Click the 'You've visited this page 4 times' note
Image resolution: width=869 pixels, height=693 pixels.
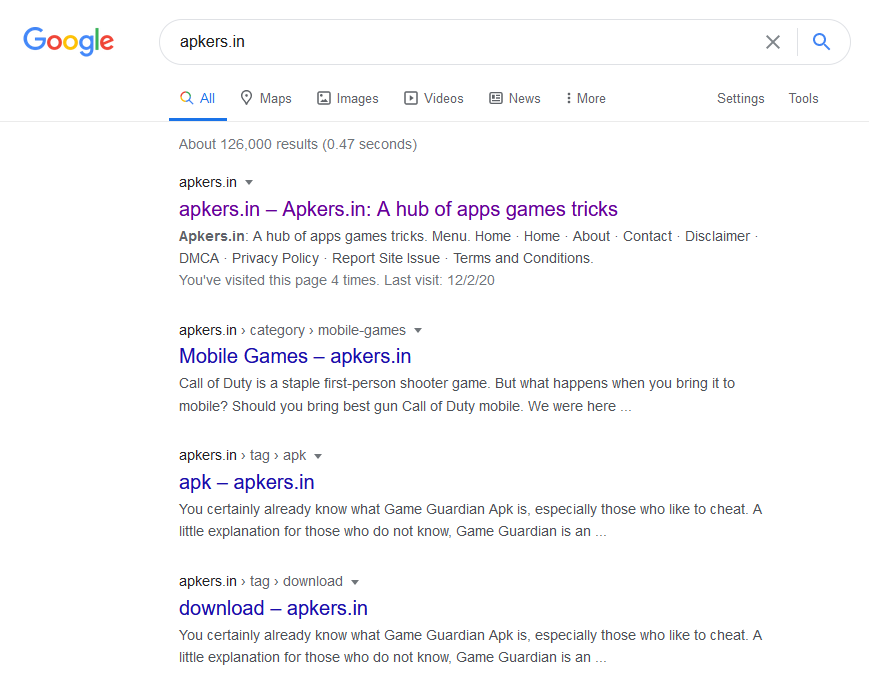tap(336, 281)
